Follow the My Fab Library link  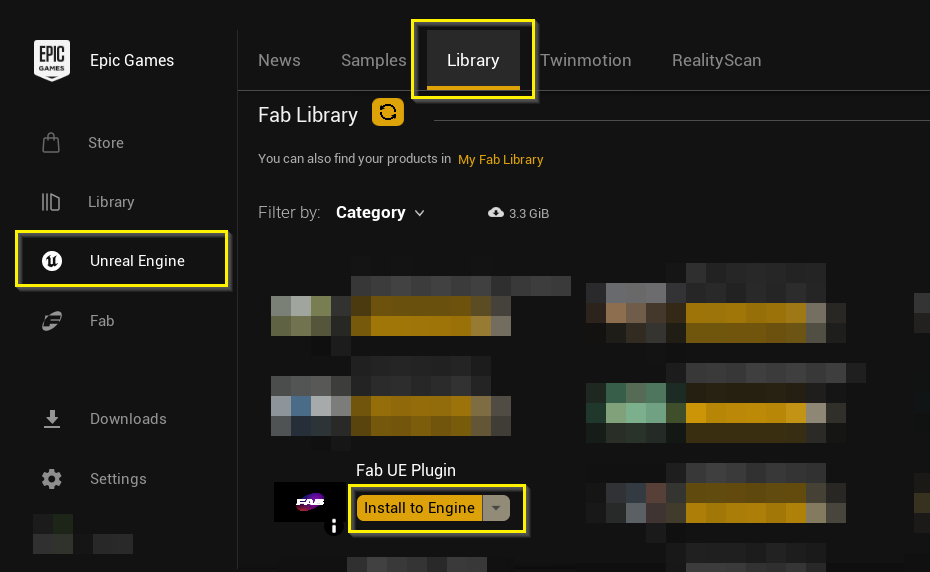500,159
